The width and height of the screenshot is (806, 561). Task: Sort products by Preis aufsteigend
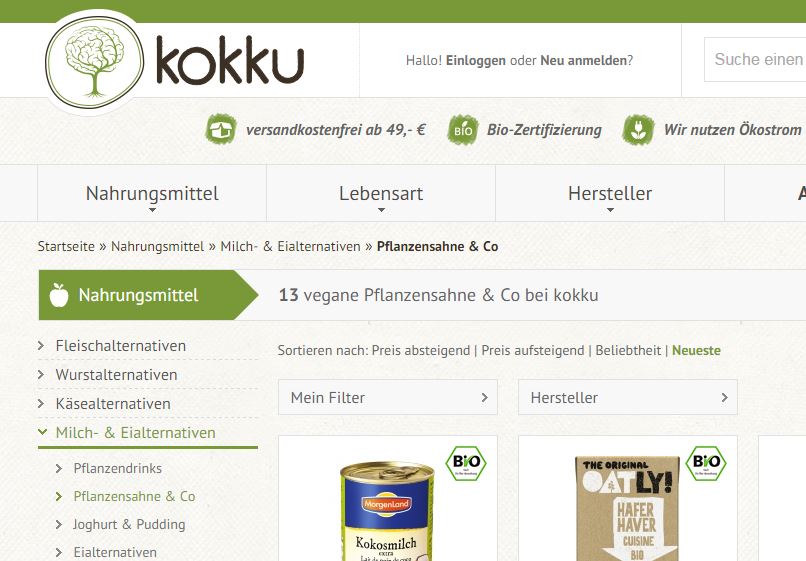[533, 351]
